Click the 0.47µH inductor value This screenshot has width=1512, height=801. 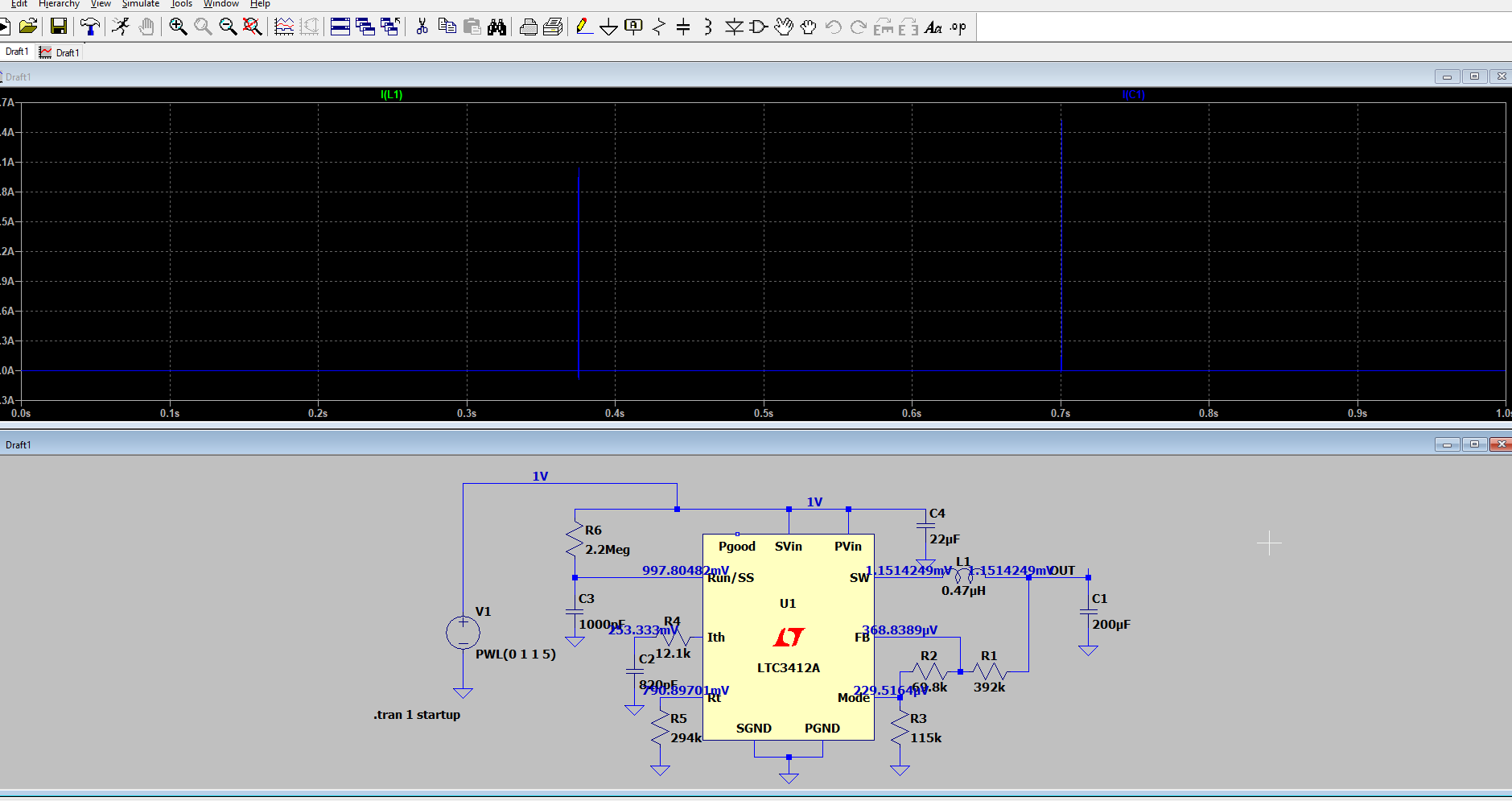(963, 591)
